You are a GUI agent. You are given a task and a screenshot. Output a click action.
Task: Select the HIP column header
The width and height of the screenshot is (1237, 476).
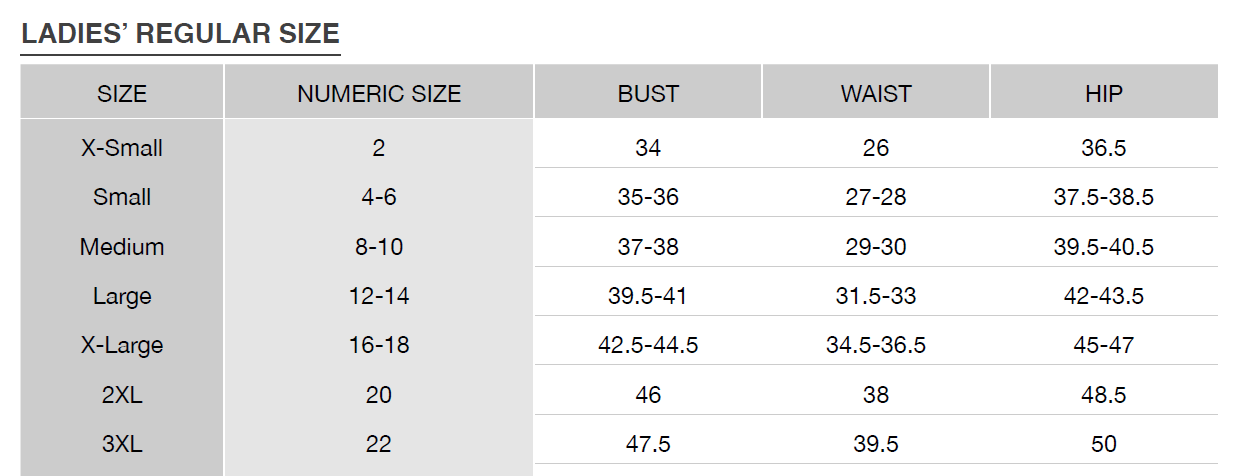click(1104, 94)
